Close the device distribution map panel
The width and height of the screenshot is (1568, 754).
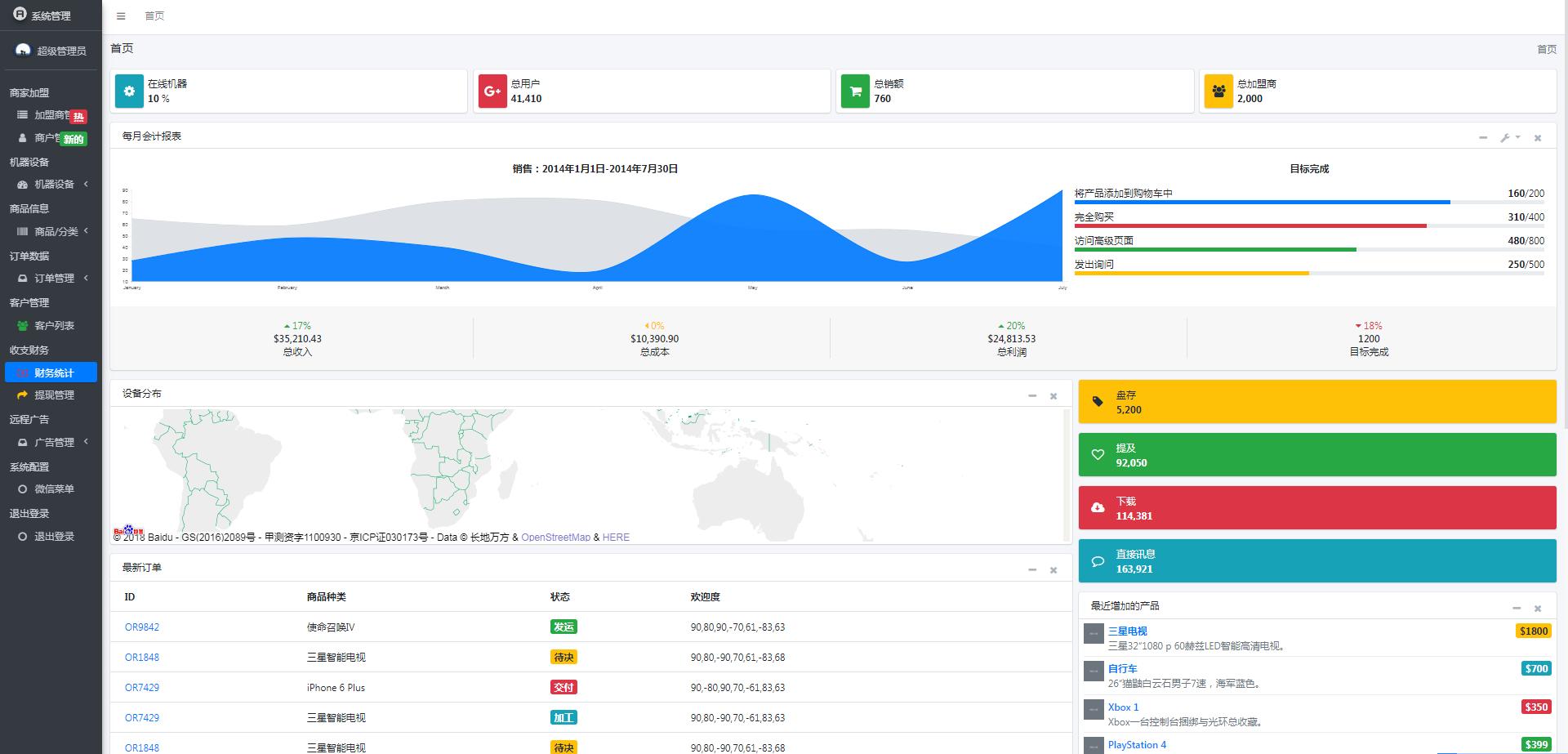pyautogui.click(x=1053, y=395)
